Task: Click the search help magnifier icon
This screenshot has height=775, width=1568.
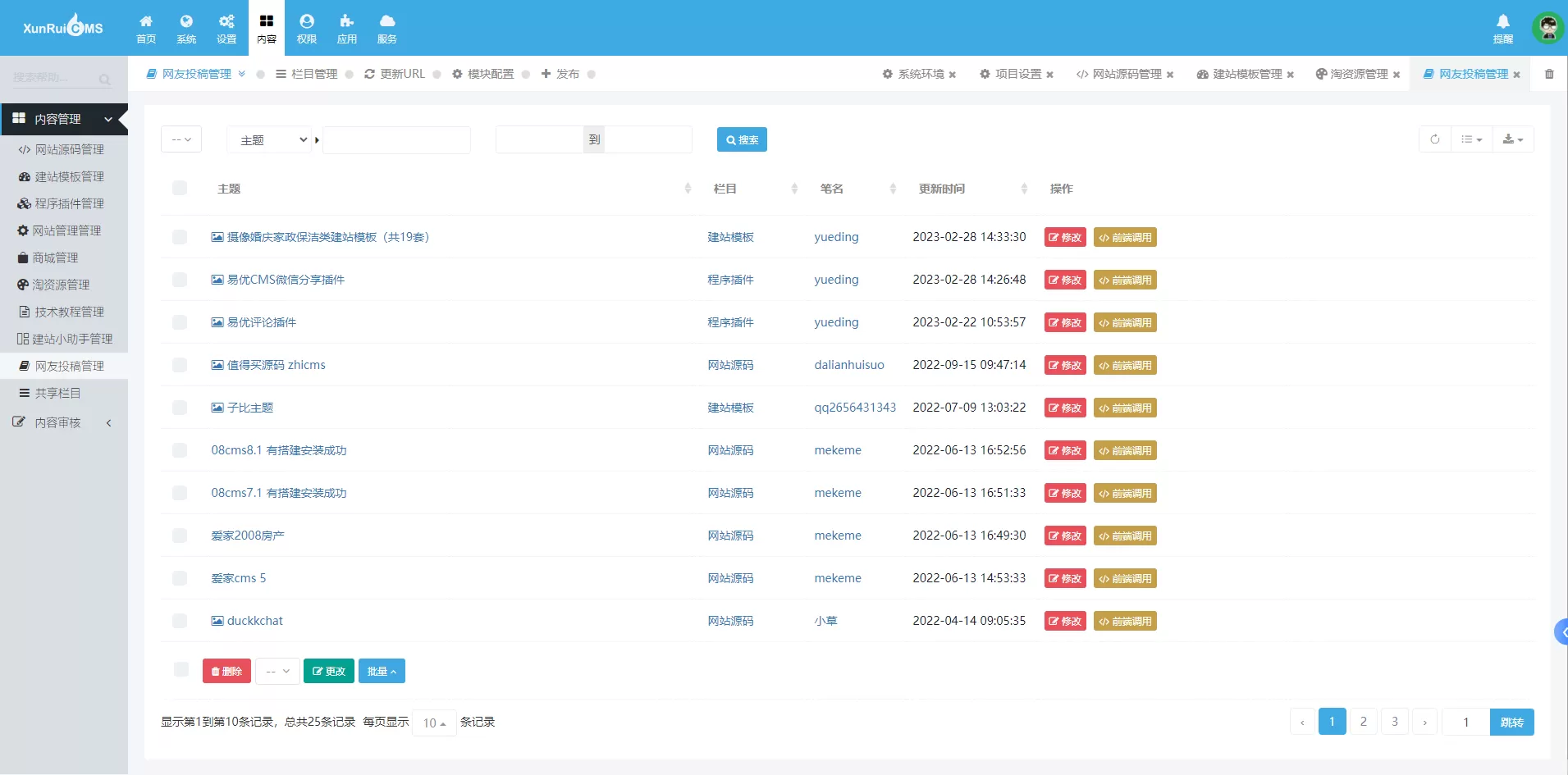Action: [105, 80]
